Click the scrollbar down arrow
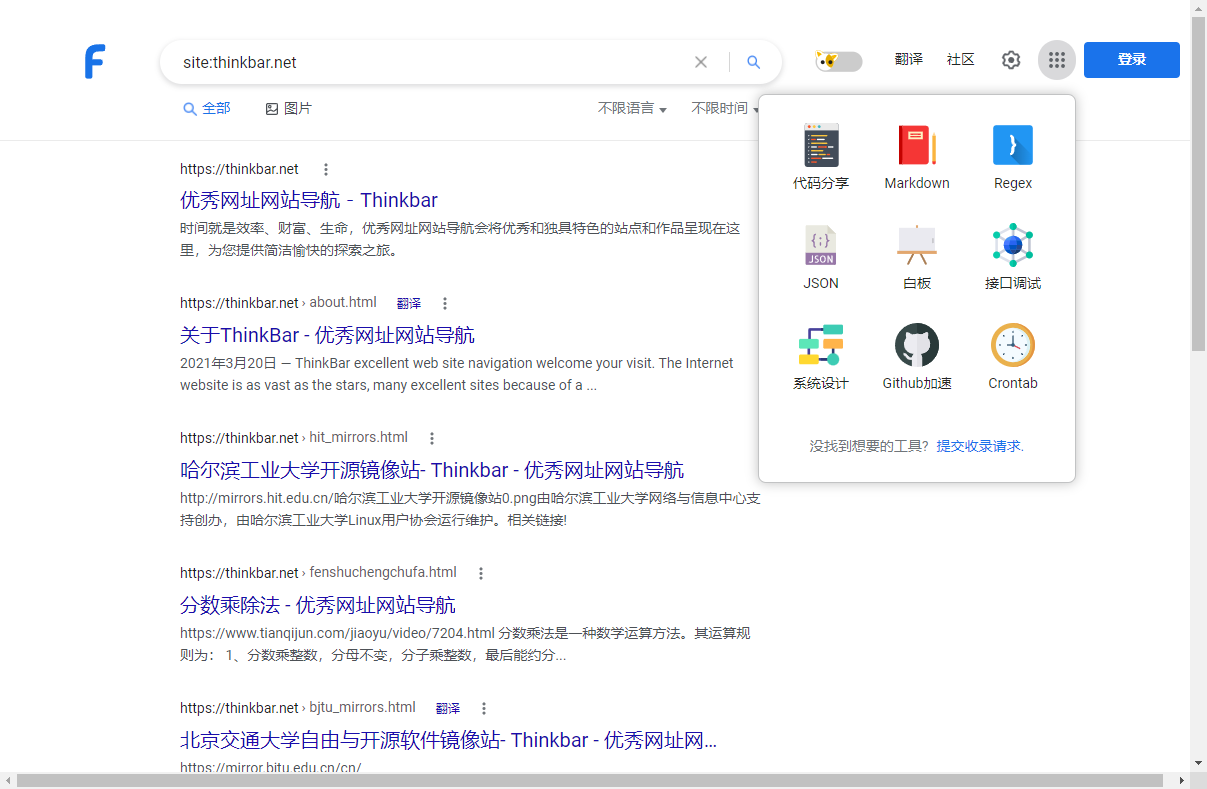The image size is (1207, 789). pos(1198,764)
